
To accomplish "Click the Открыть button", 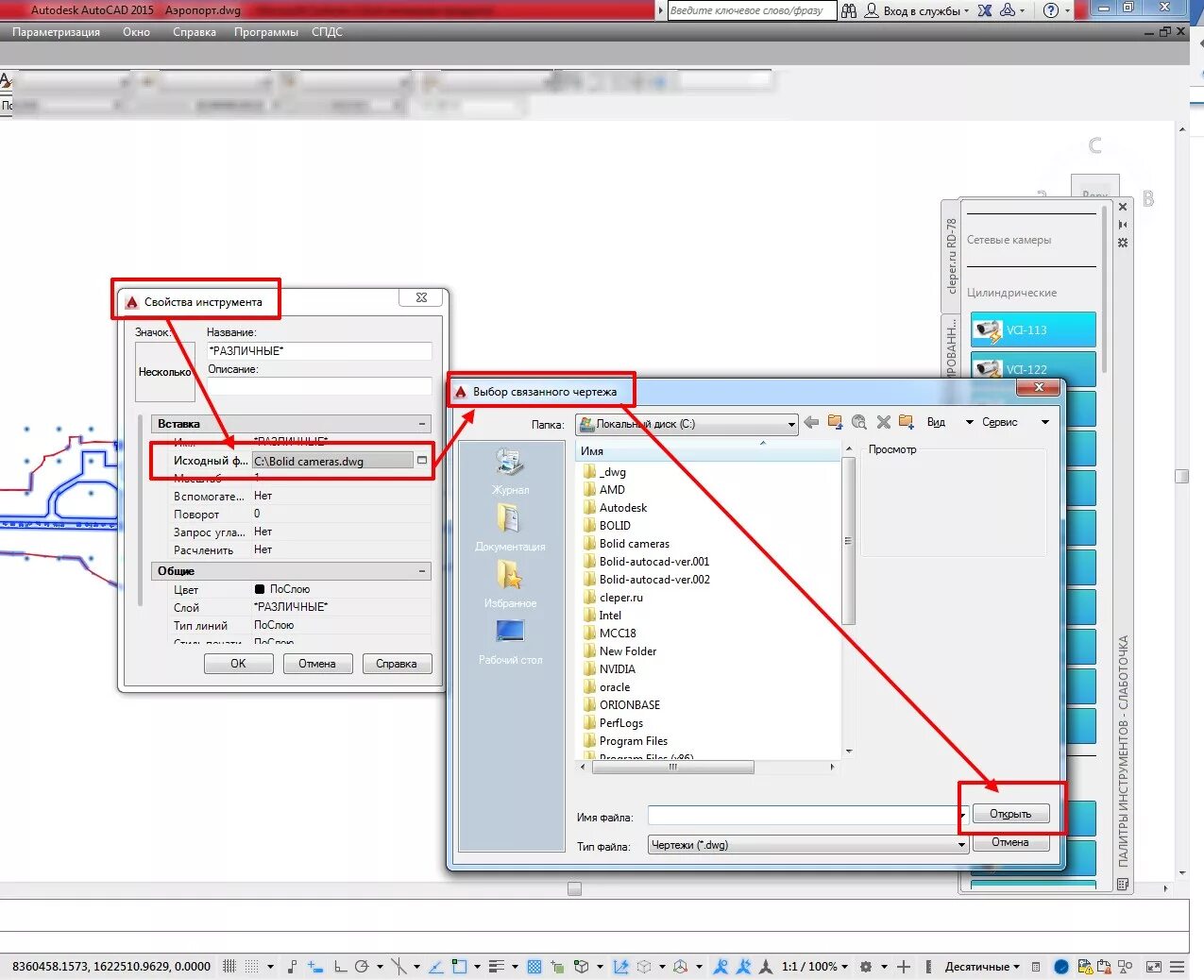I will click(1010, 814).
